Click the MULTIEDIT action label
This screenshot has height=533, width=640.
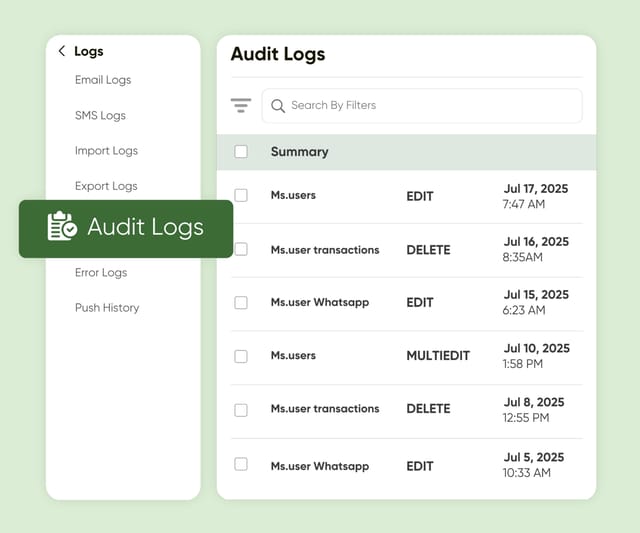point(438,356)
